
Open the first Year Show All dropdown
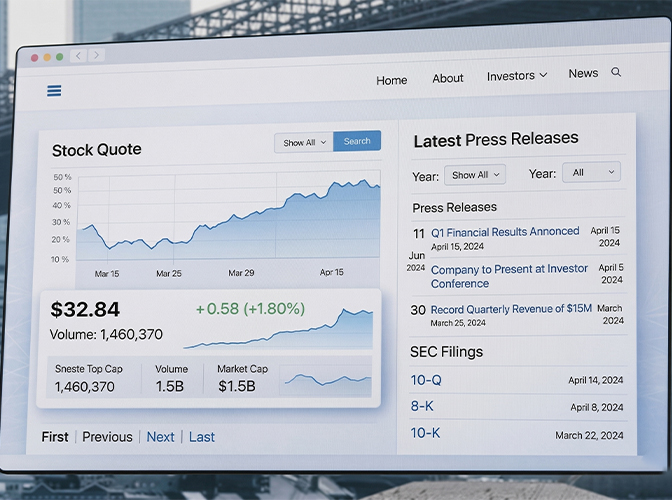(x=475, y=174)
